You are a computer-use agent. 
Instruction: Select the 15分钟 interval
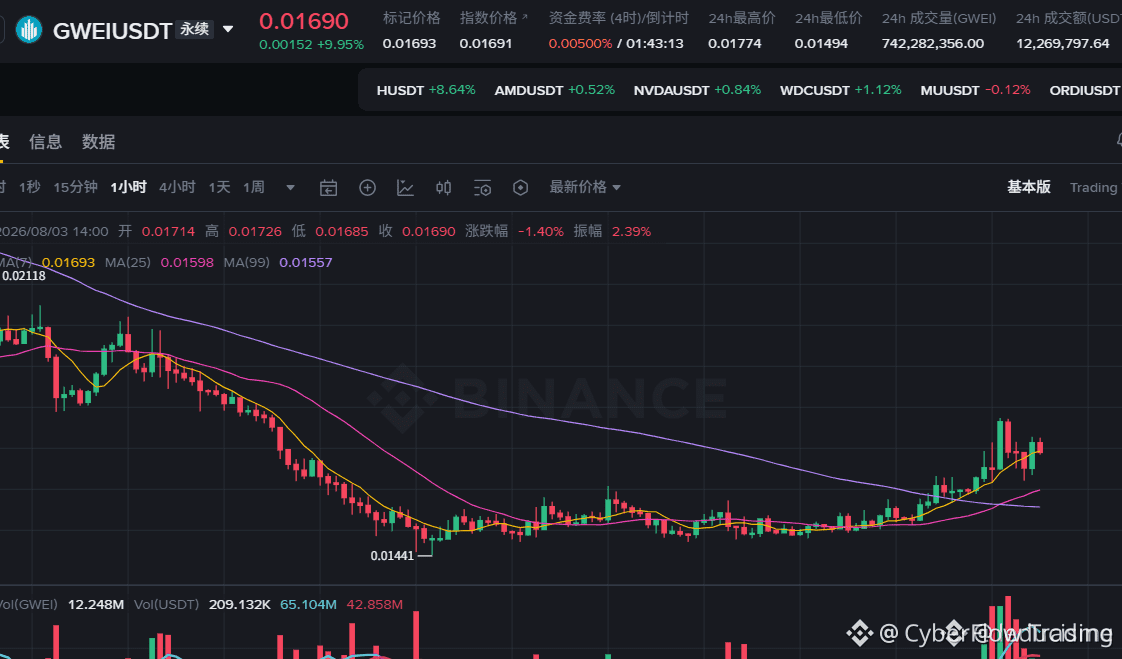coord(75,187)
